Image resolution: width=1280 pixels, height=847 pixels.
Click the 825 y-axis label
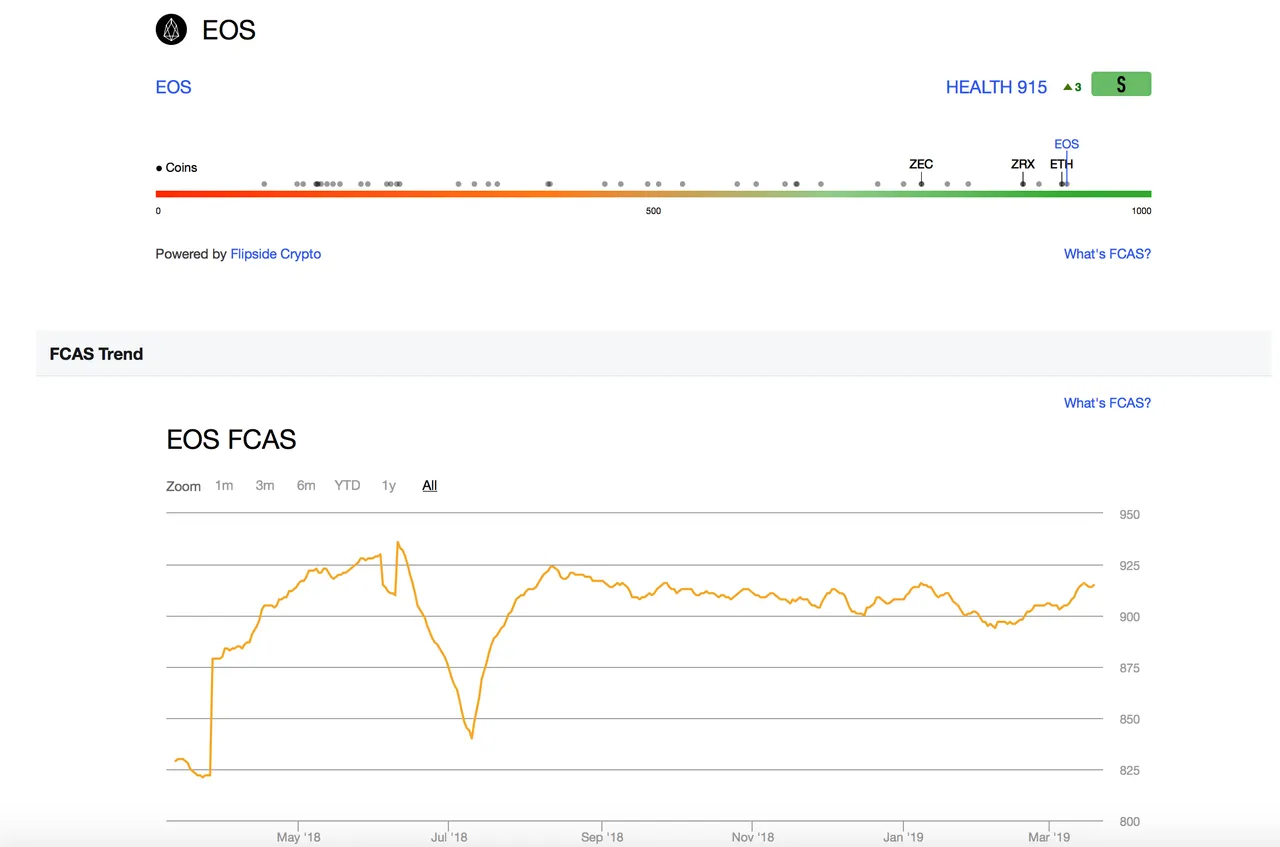1129,770
